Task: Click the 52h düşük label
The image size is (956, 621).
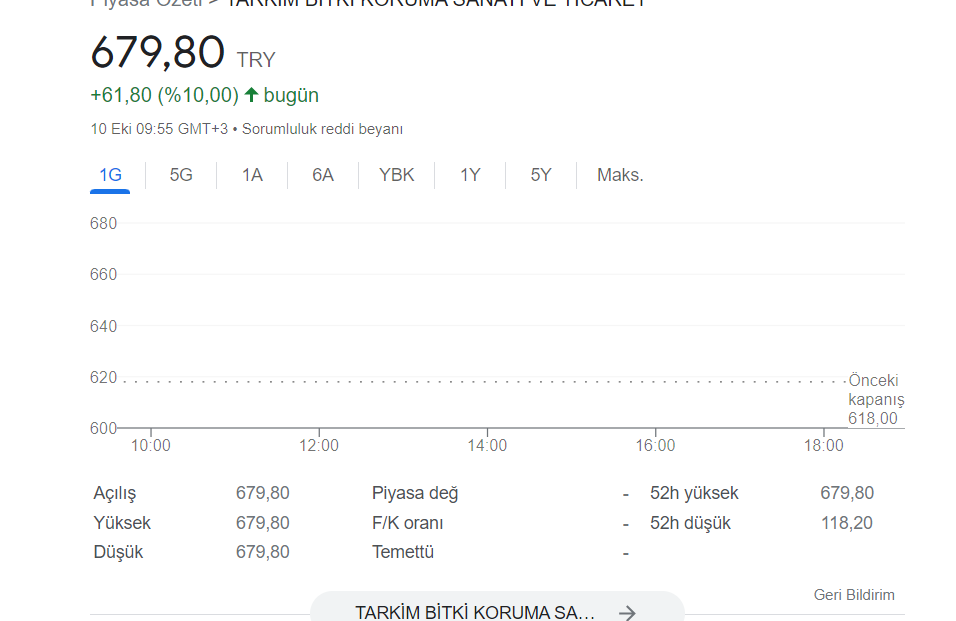Action: click(x=690, y=523)
